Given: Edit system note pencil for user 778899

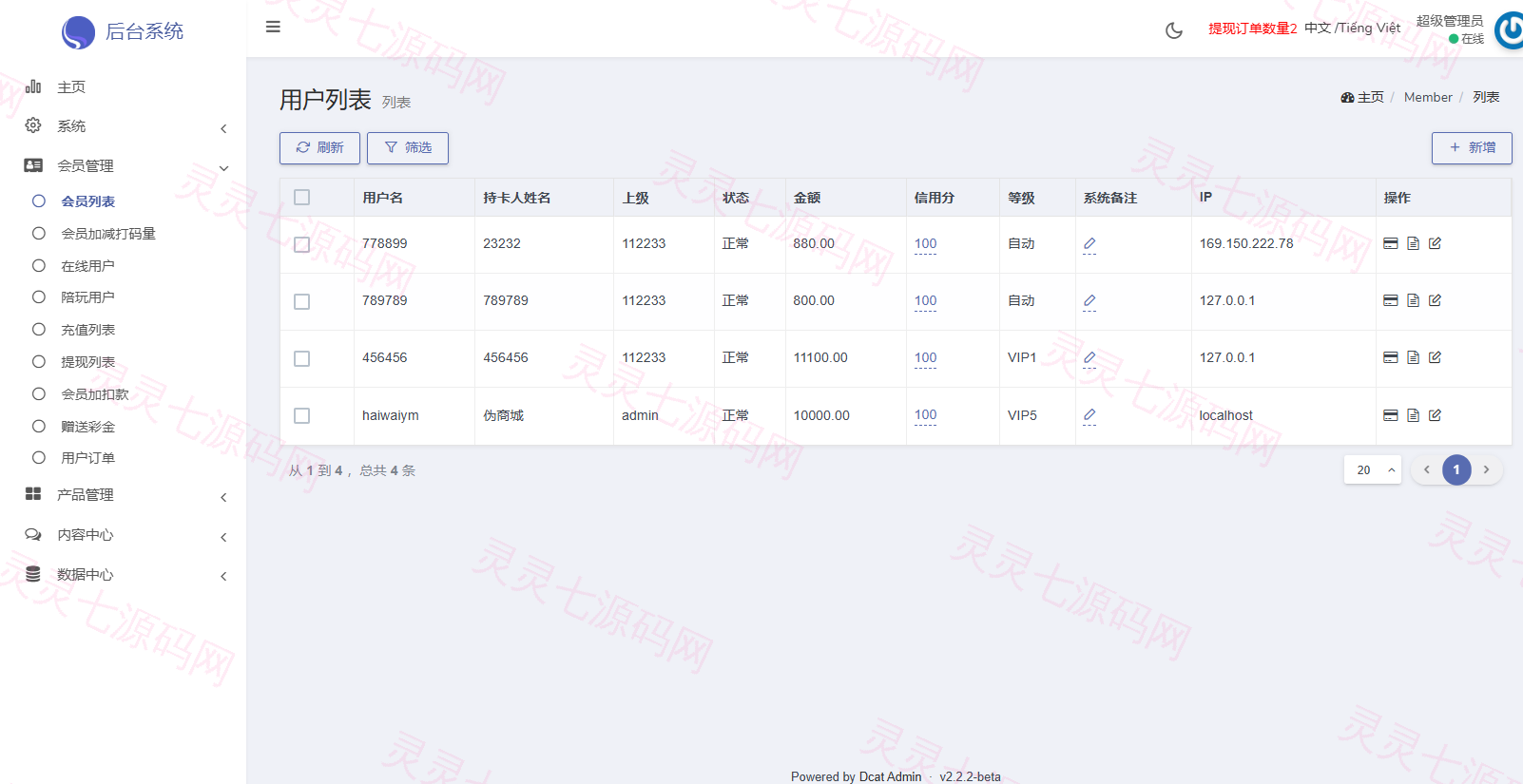Looking at the screenshot, I should 1089,244.
